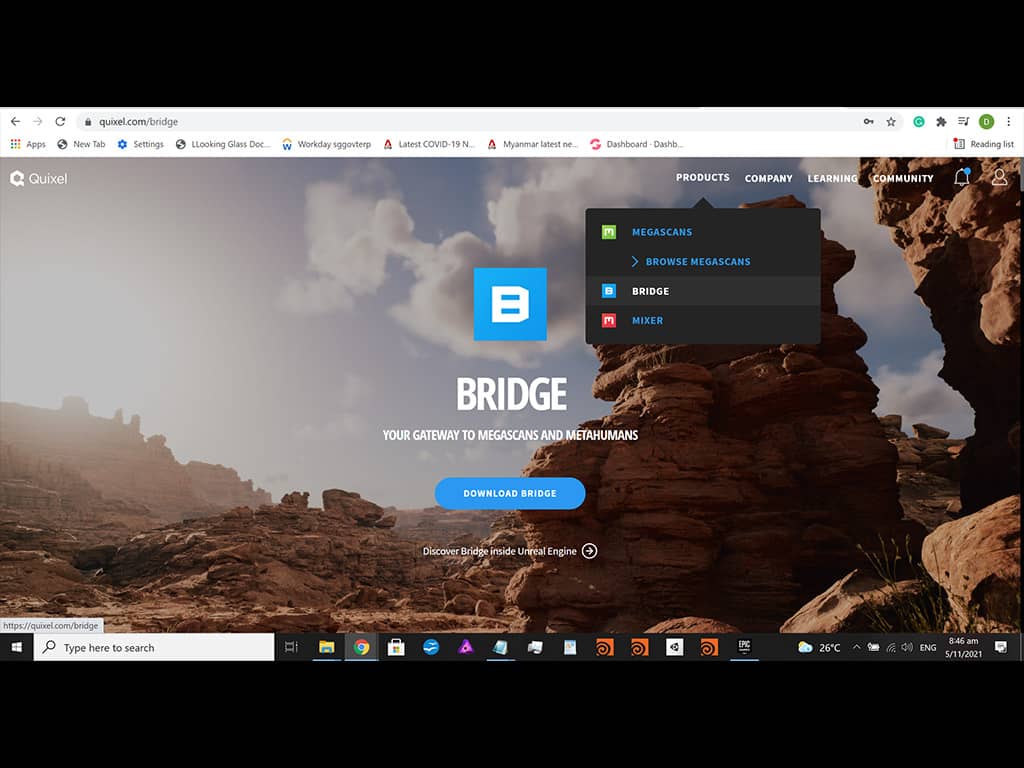The image size is (1024, 768).
Task: Open Chrome profile avatar D
Action: tap(986, 121)
